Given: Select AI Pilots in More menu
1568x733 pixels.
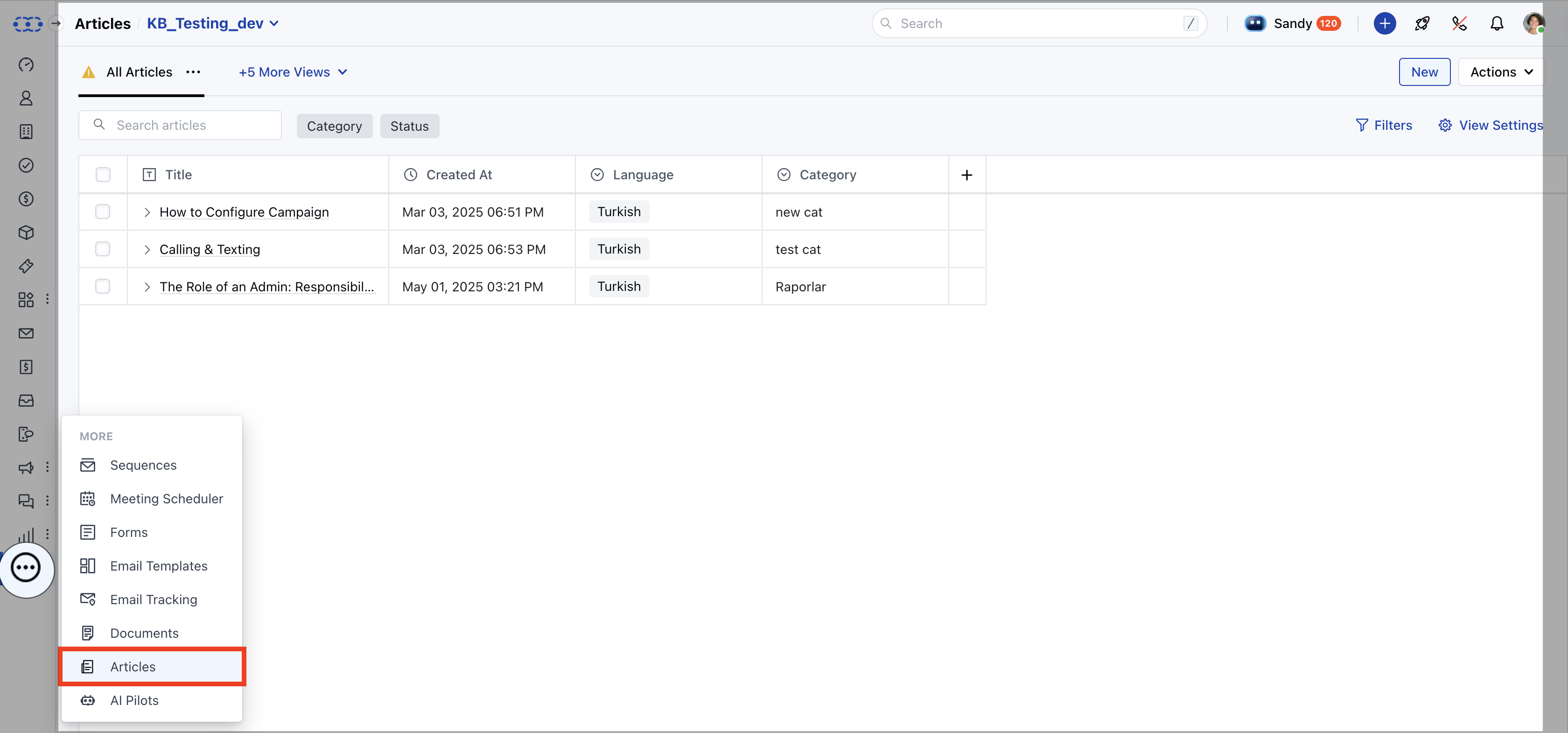Looking at the screenshot, I should pos(134,700).
